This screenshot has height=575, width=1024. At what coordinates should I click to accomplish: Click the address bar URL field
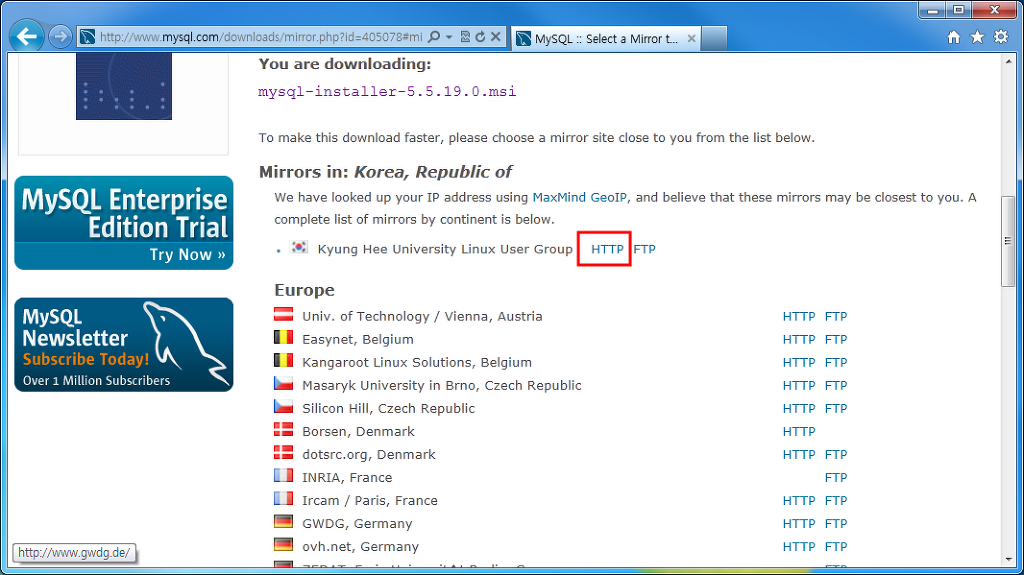(261, 37)
